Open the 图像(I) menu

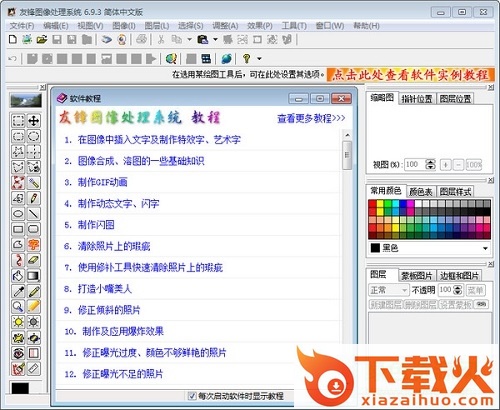pyautogui.click(x=124, y=26)
